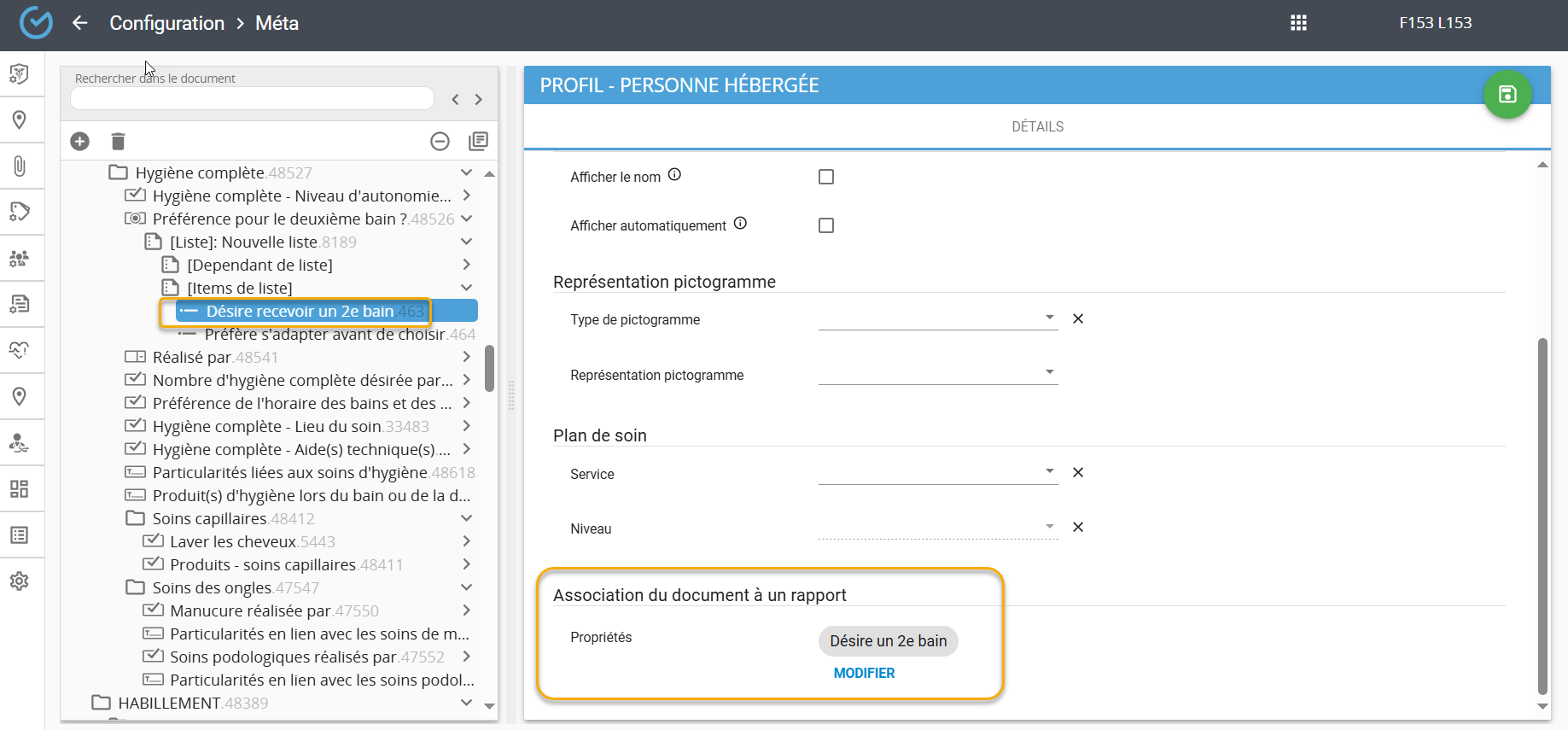
Task: Click the document search input field
Action: (252, 99)
